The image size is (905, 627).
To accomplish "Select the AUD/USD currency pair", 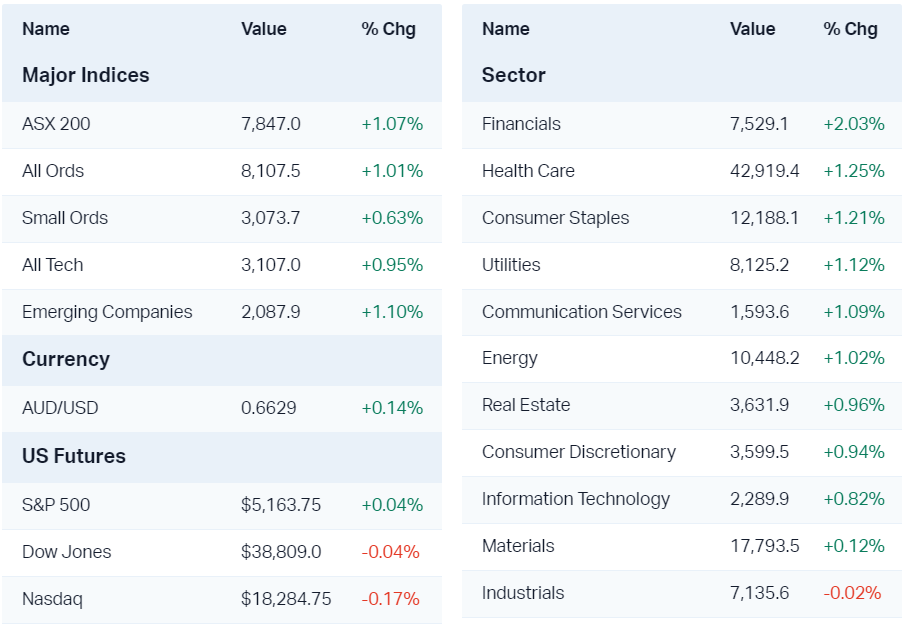I will 61,408.
